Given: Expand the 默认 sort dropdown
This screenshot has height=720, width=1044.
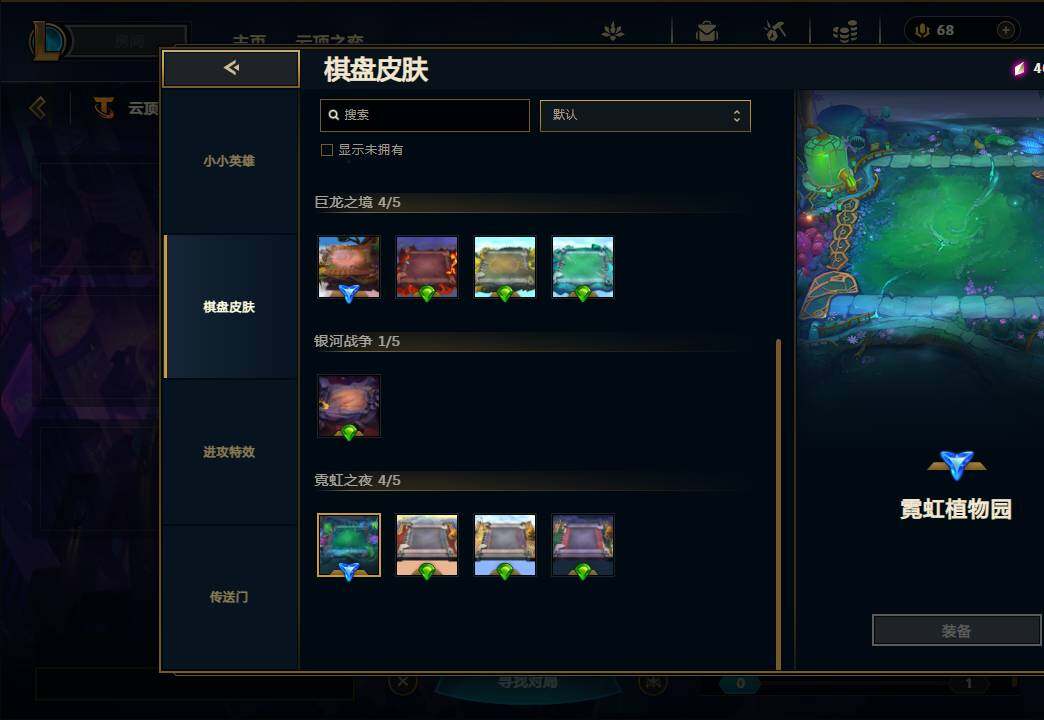Looking at the screenshot, I should coord(645,115).
